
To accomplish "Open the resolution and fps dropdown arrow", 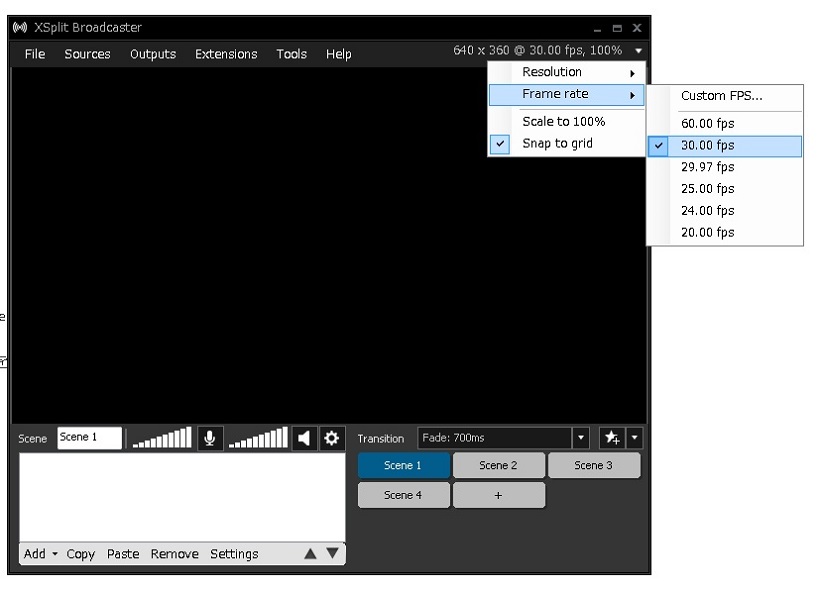I will [639, 51].
